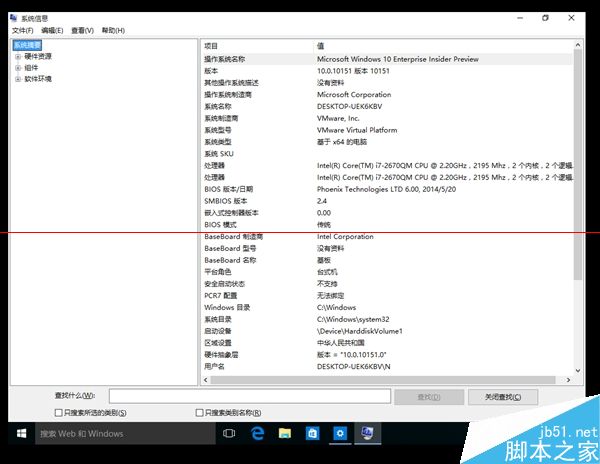
Task: Open the 帮助(H) menu
Action: pos(111,30)
